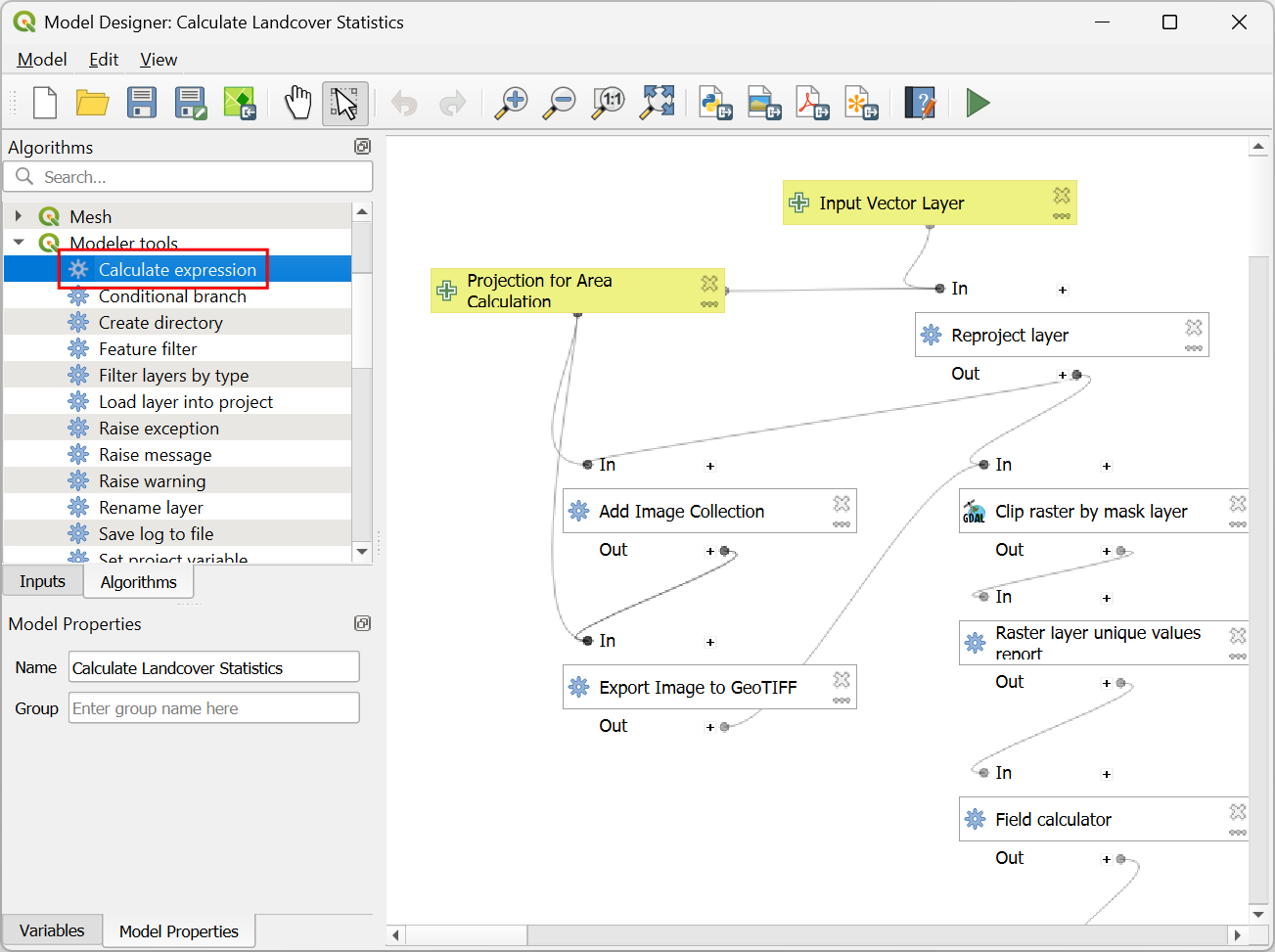Screen dimensions: 1275x952
Task: Click the Group name input field
Action: 213,708
